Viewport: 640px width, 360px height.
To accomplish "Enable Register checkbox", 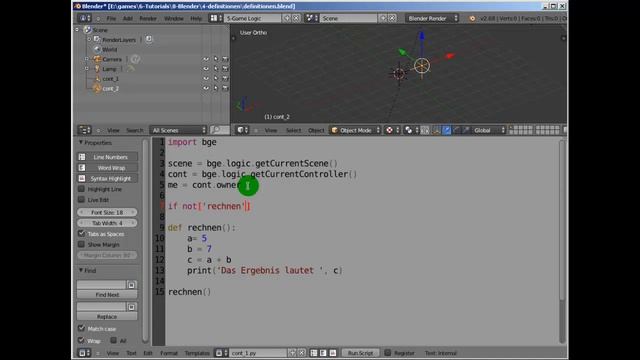I will [388, 353].
